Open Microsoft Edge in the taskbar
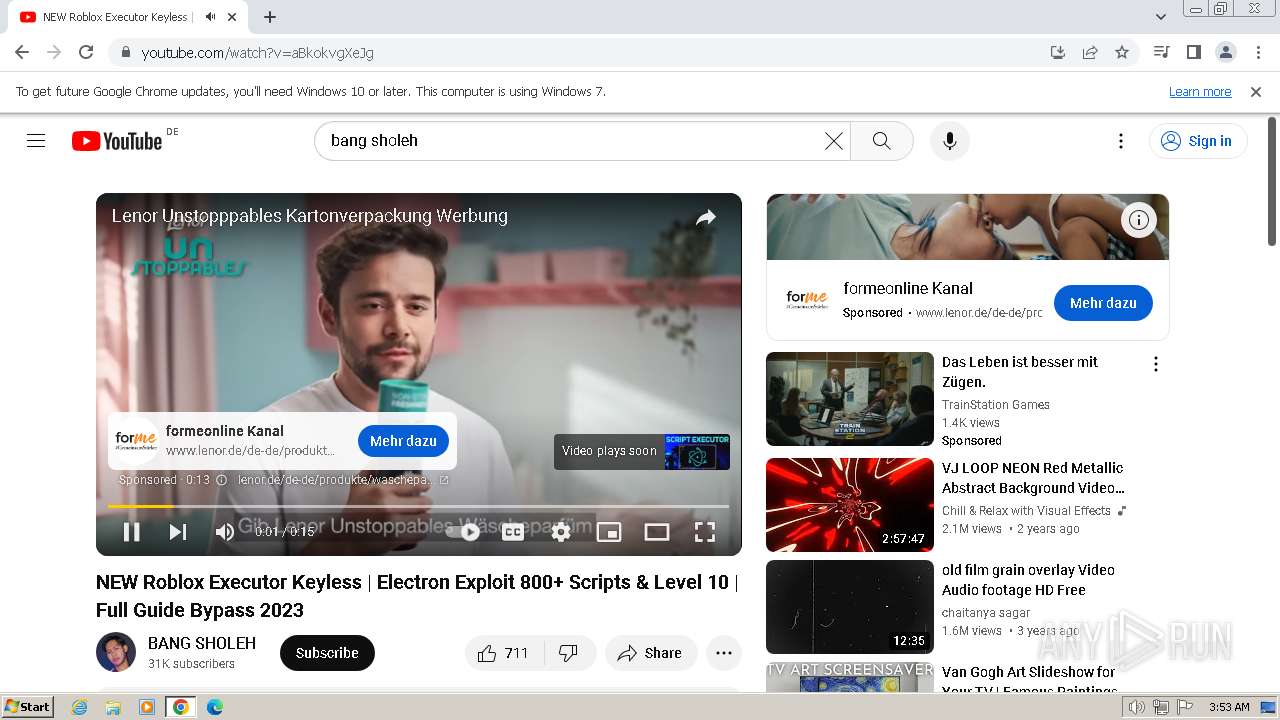Screen dimensions: 1280x720 tap(215, 707)
